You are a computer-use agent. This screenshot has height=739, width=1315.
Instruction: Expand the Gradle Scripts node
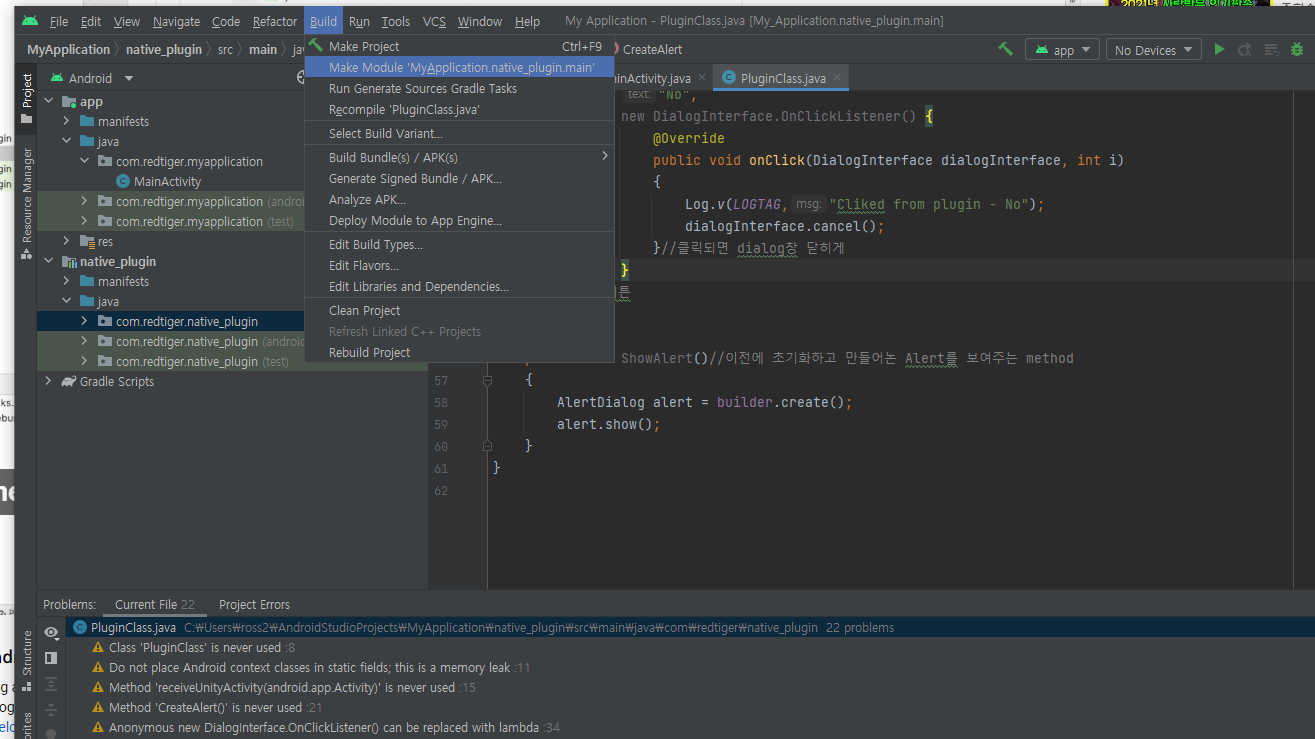[x=49, y=381]
